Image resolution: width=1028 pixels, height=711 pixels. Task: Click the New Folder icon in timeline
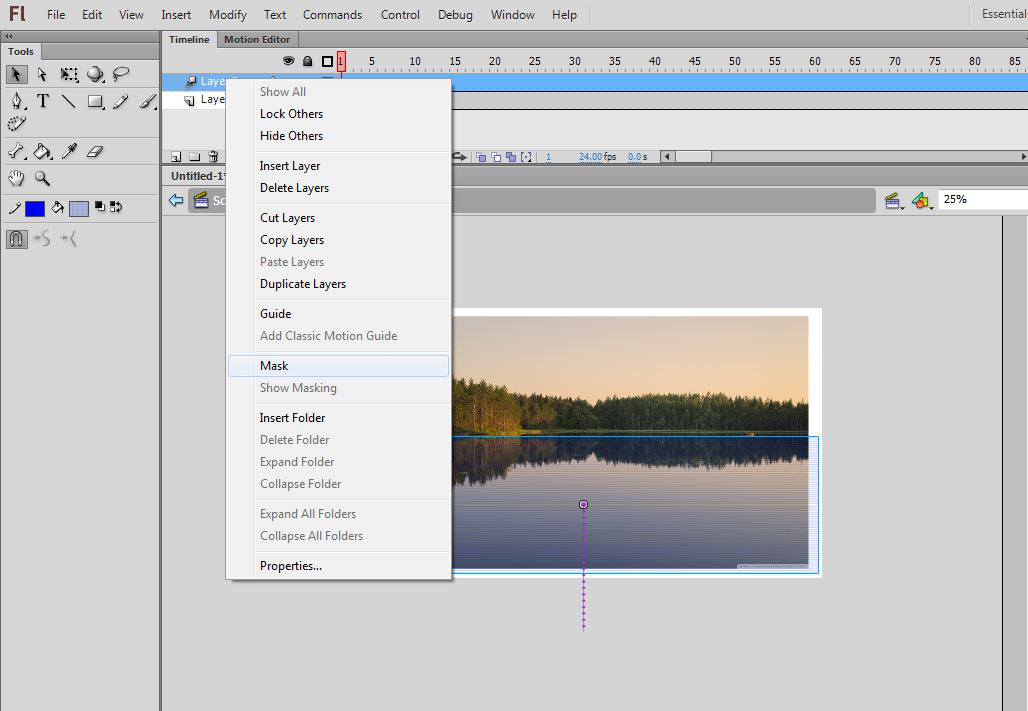point(195,157)
